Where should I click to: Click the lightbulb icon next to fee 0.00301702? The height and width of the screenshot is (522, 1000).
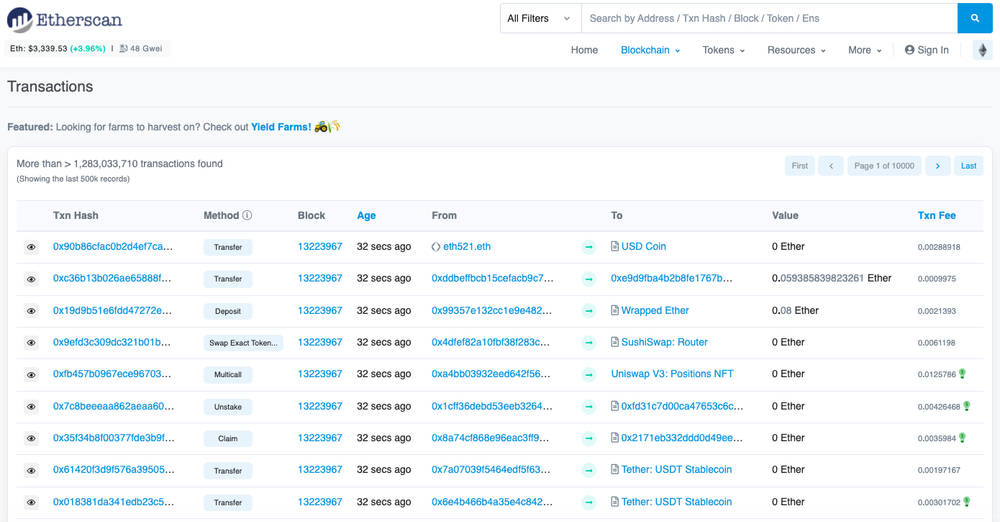click(967, 502)
